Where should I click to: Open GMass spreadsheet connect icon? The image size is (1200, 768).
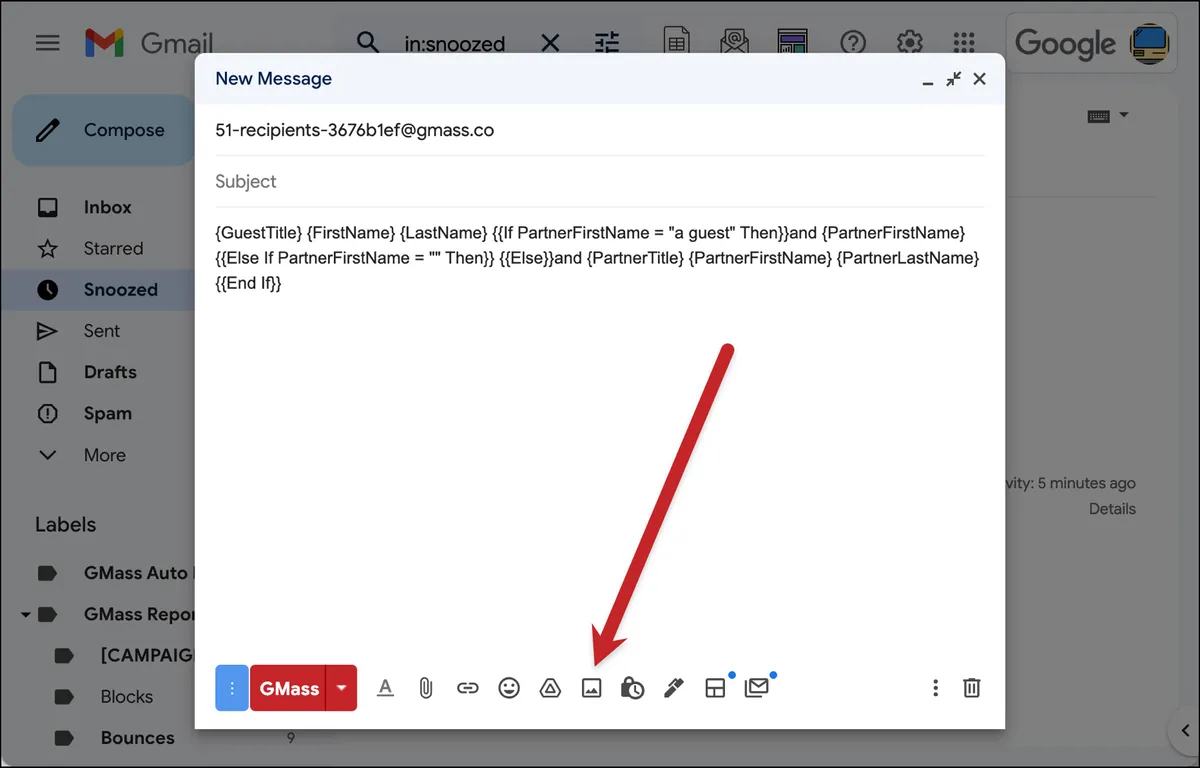(x=678, y=42)
